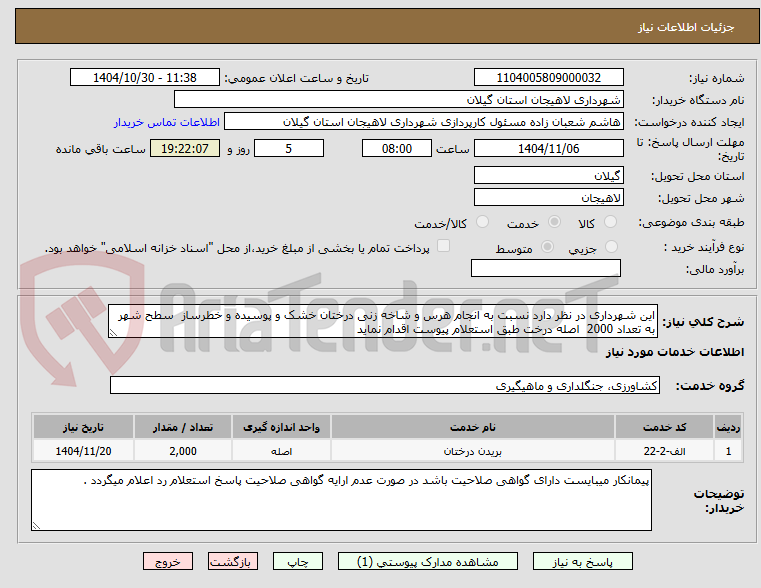Select the جزیی purchase type radio
Image resolution: width=761 pixels, height=588 pixels.
coord(612,246)
